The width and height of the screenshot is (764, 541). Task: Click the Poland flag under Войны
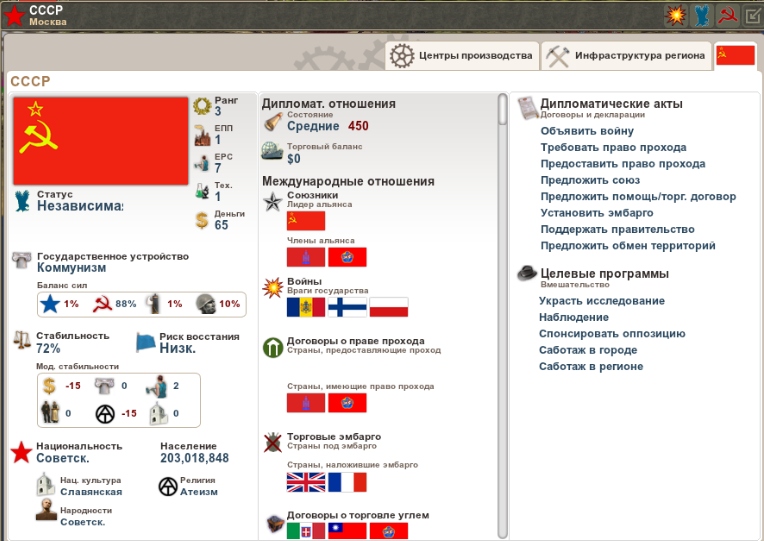[388, 308]
